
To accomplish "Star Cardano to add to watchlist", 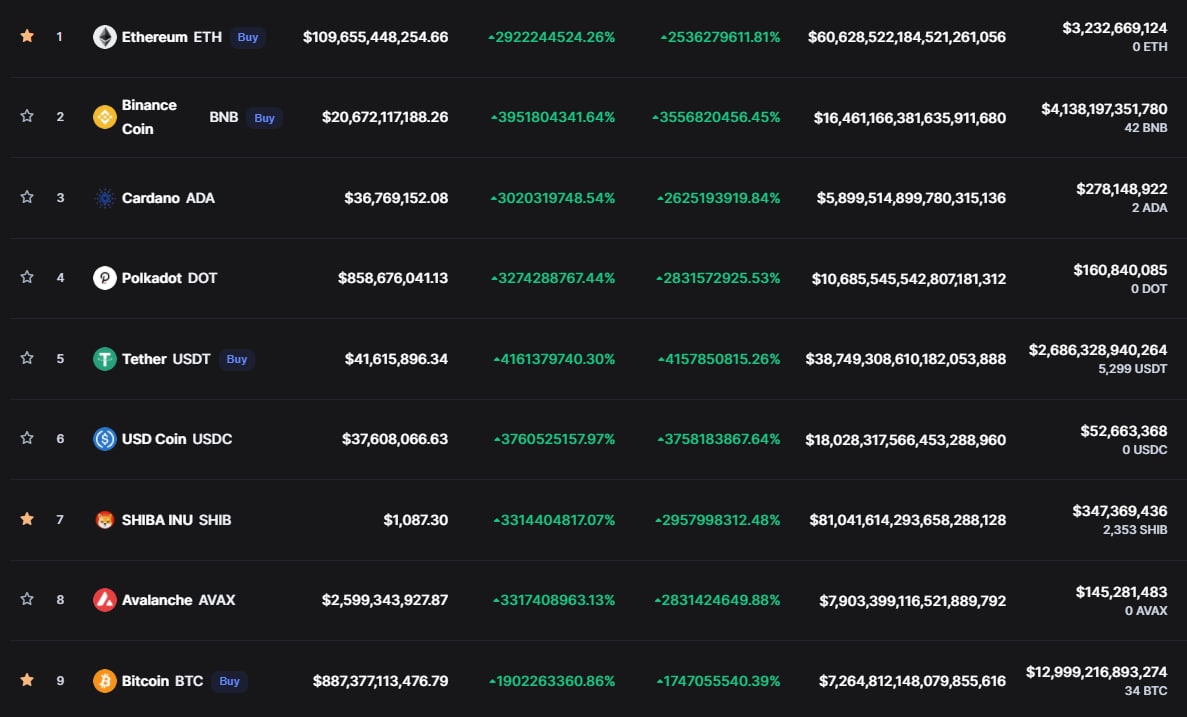I will click(x=27, y=198).
